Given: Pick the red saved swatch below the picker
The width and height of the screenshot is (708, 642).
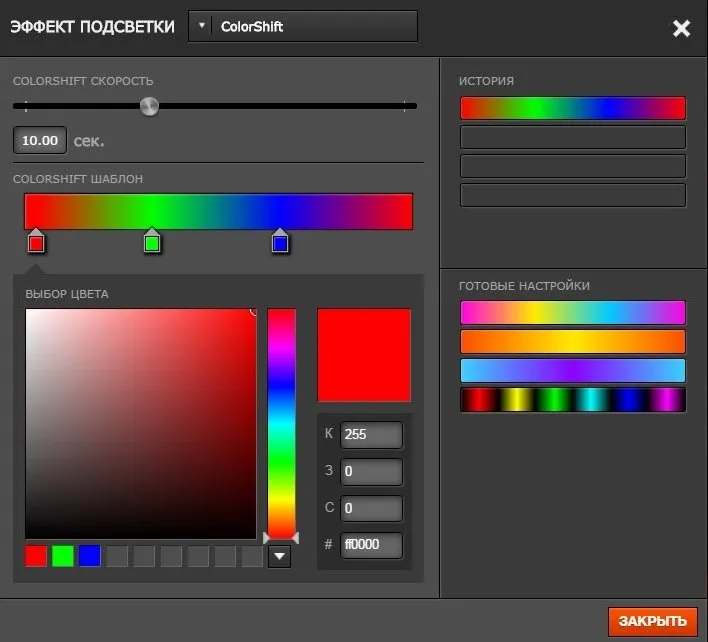Looking at the screenshot, I should [x=36, y=556].
